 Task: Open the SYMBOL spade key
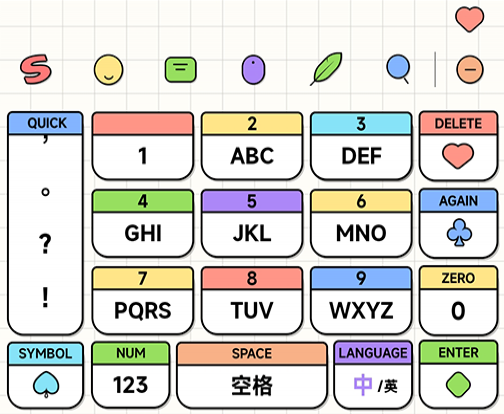pos(45,375)
